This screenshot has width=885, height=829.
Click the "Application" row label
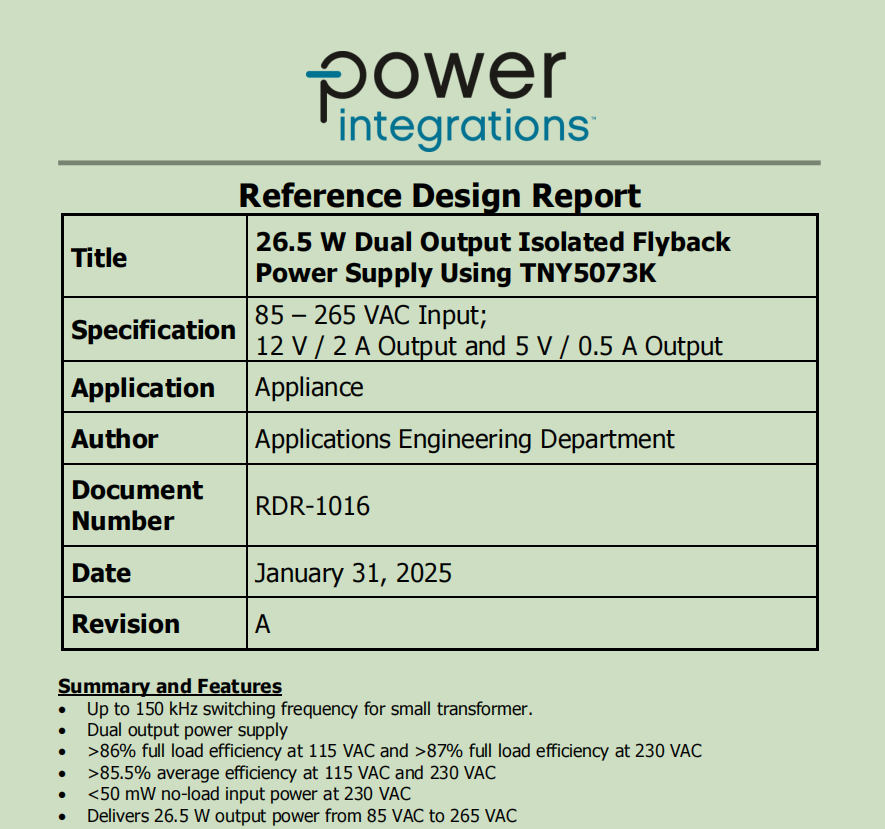click(143, 388)
